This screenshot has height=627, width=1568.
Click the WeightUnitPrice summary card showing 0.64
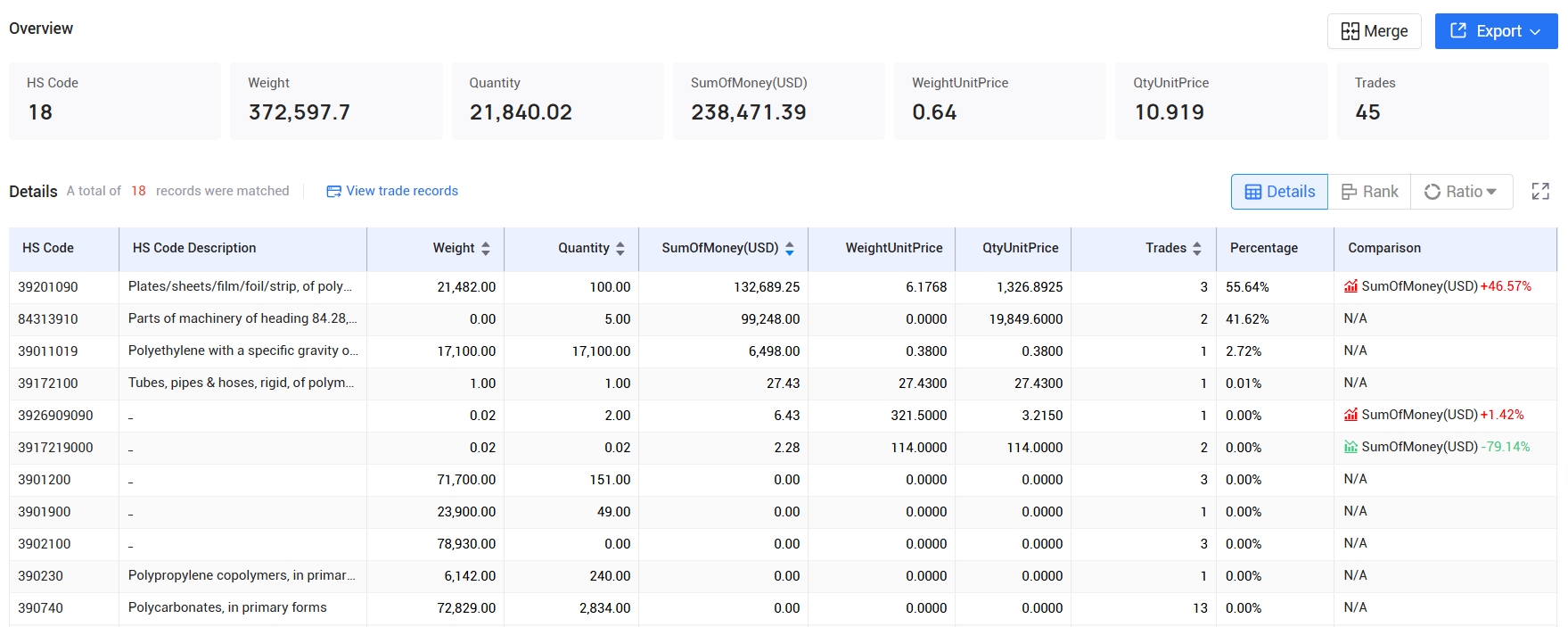pyautogui.click(x=1000, y=101)
